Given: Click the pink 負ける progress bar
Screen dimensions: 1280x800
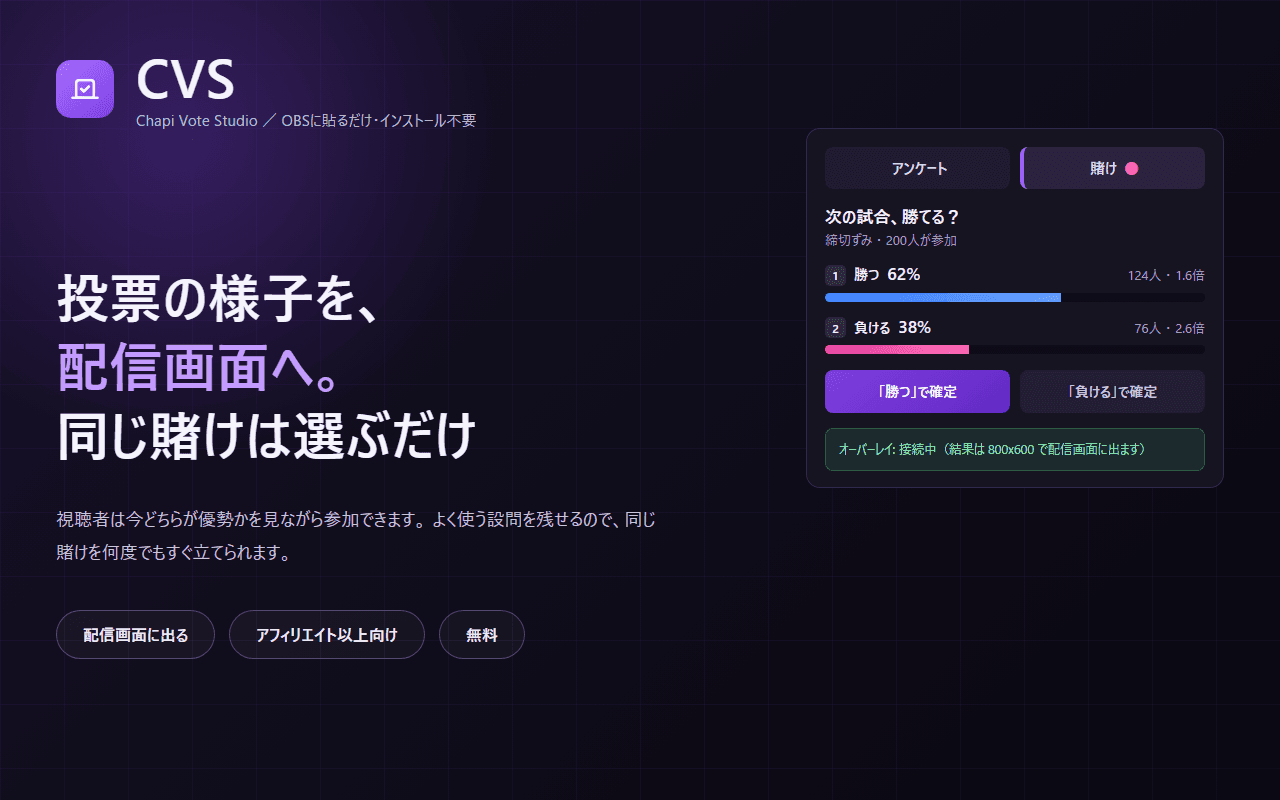Looking at the screenshot, I should (897, 349).
